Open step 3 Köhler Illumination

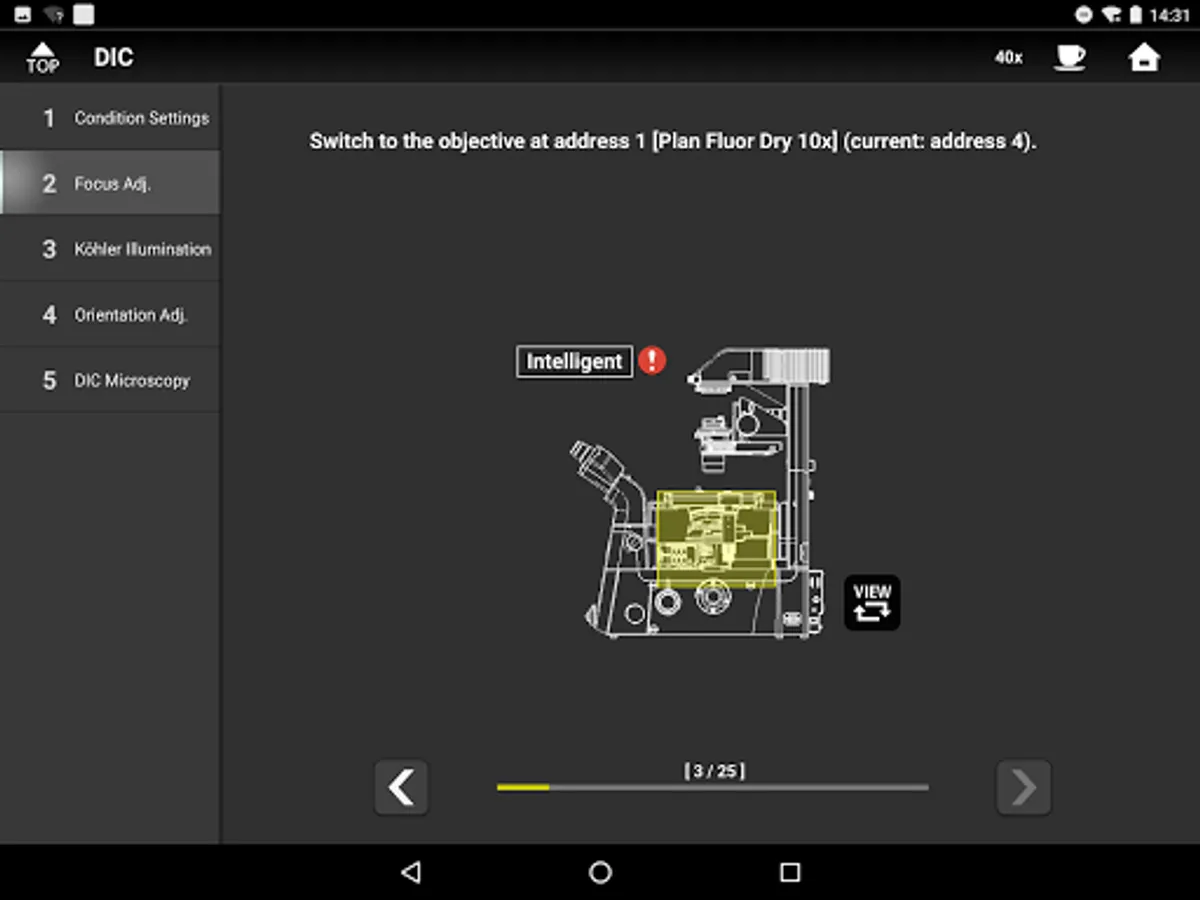pos(110,249)
